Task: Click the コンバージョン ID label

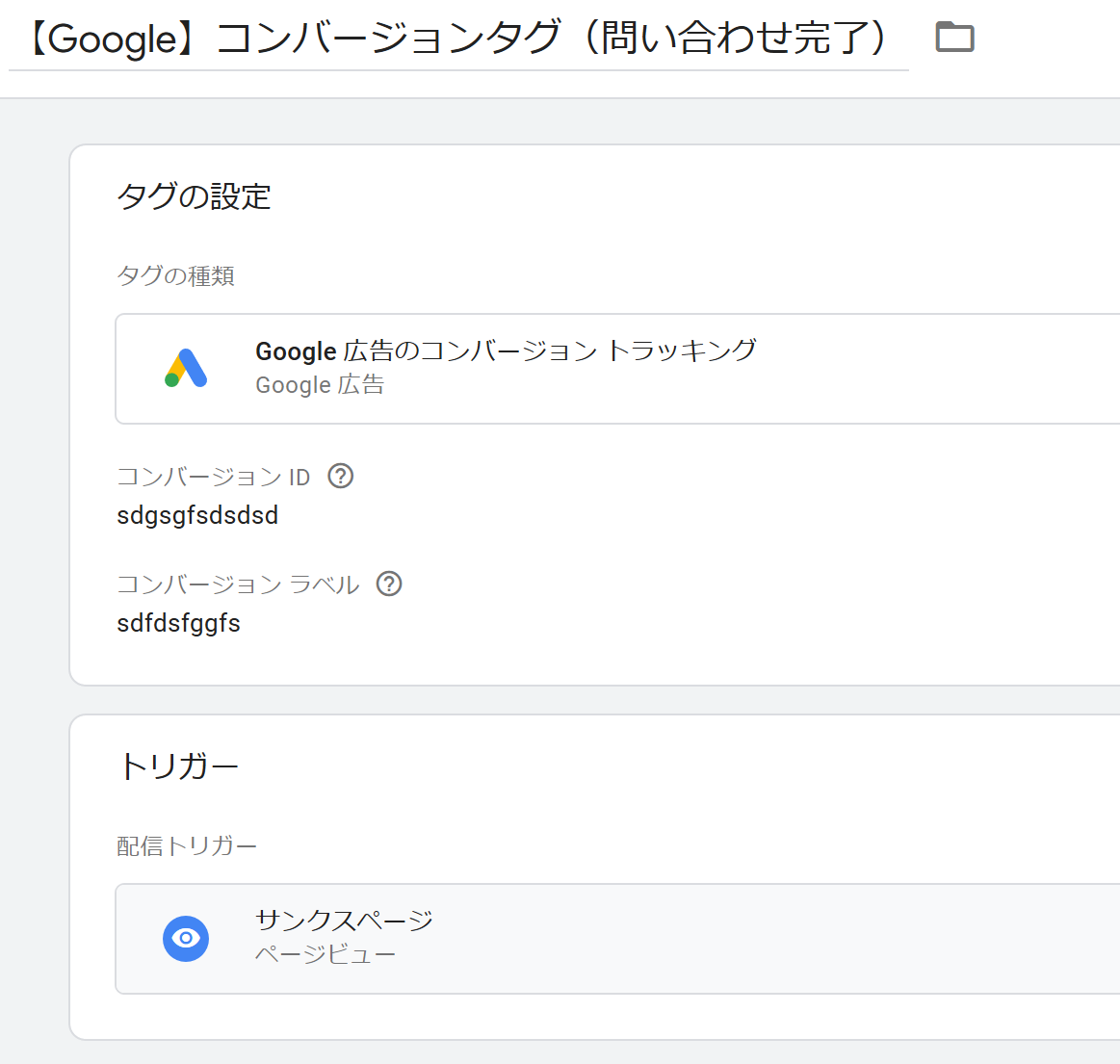Action: pos(214,477)
